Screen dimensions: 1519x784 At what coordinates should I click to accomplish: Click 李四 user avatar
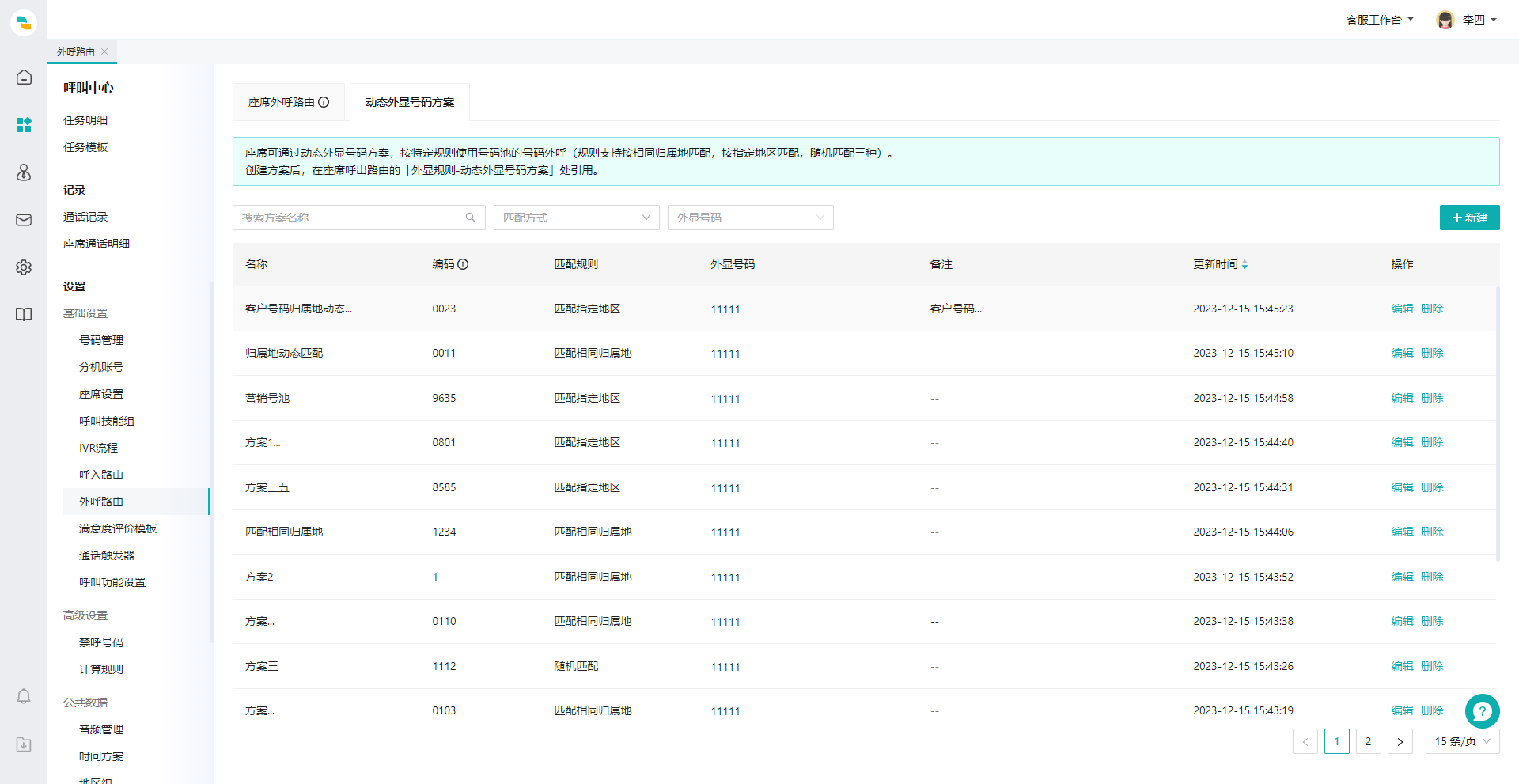click(x=1445, y=20)
